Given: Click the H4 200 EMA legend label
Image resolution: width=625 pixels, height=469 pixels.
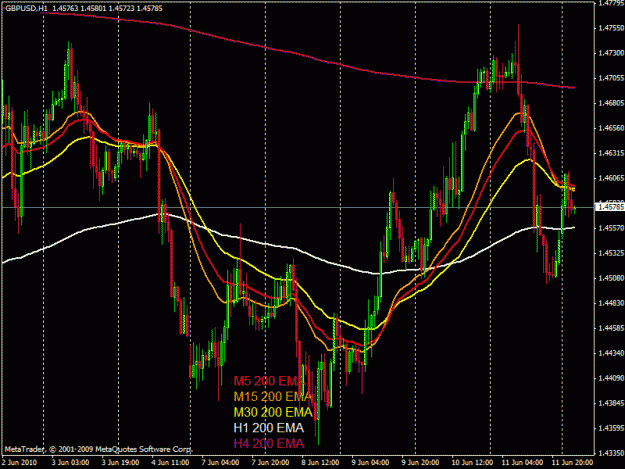Looking at the screenshot, I should 269,443.
